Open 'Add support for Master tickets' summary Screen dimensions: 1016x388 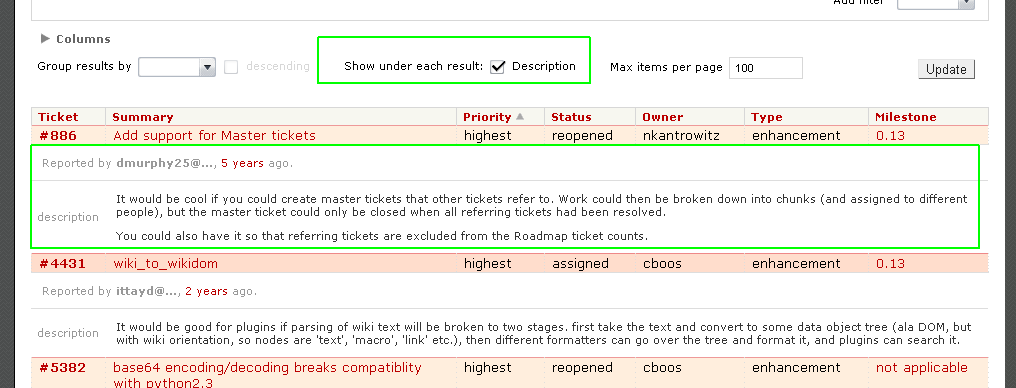point(214,135)
